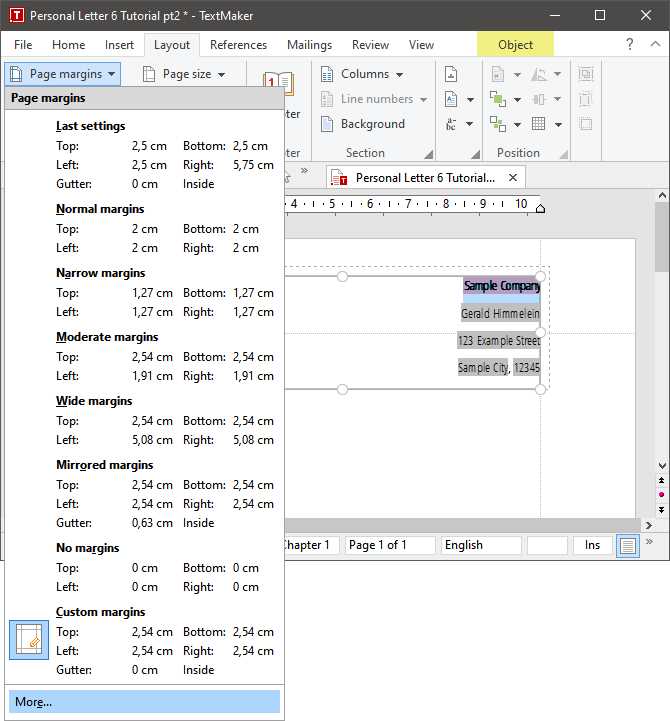This screenshot has width=670, height=721.
Task: Click the status bar overflow chevrons
Action: click(649, 542)
